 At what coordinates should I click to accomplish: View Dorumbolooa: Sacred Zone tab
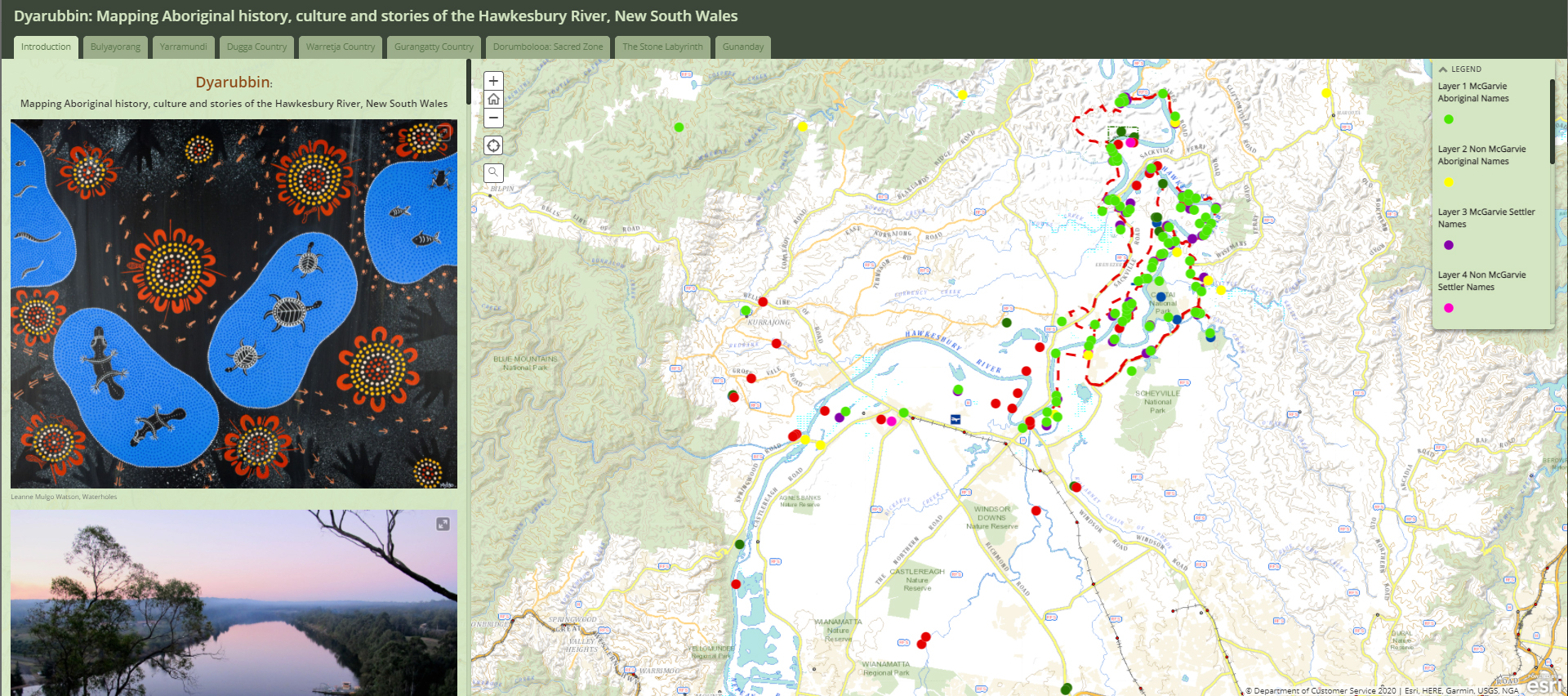[x=548, y=47]
